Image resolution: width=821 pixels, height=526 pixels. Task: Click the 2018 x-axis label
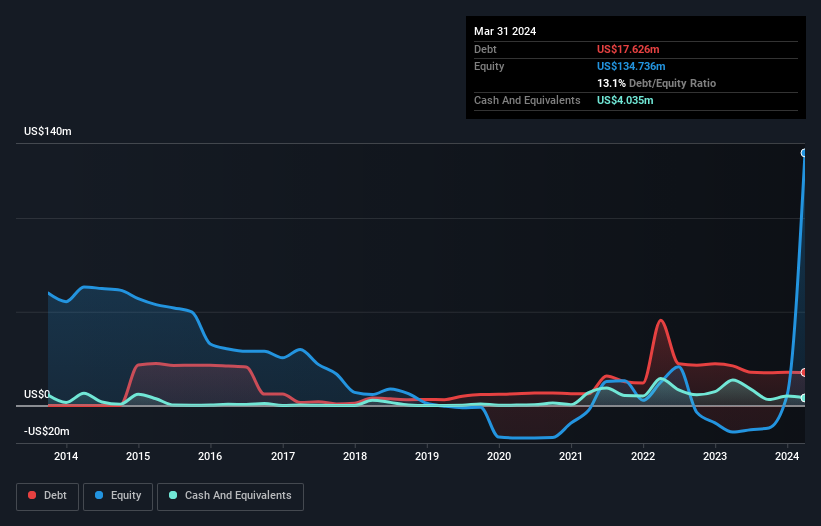coord(355,456)
